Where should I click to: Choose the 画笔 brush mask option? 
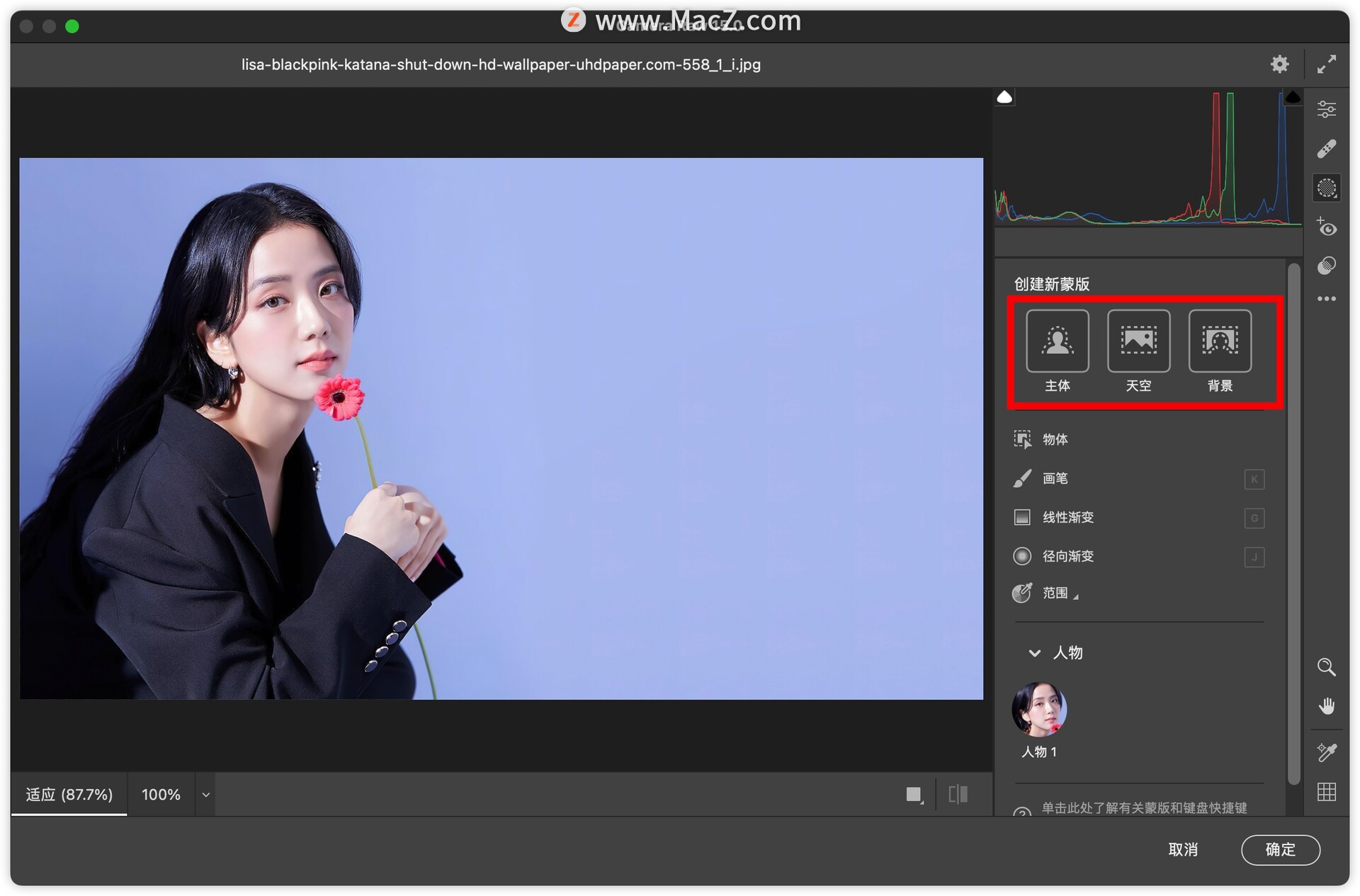click(x=1055, y=479)
